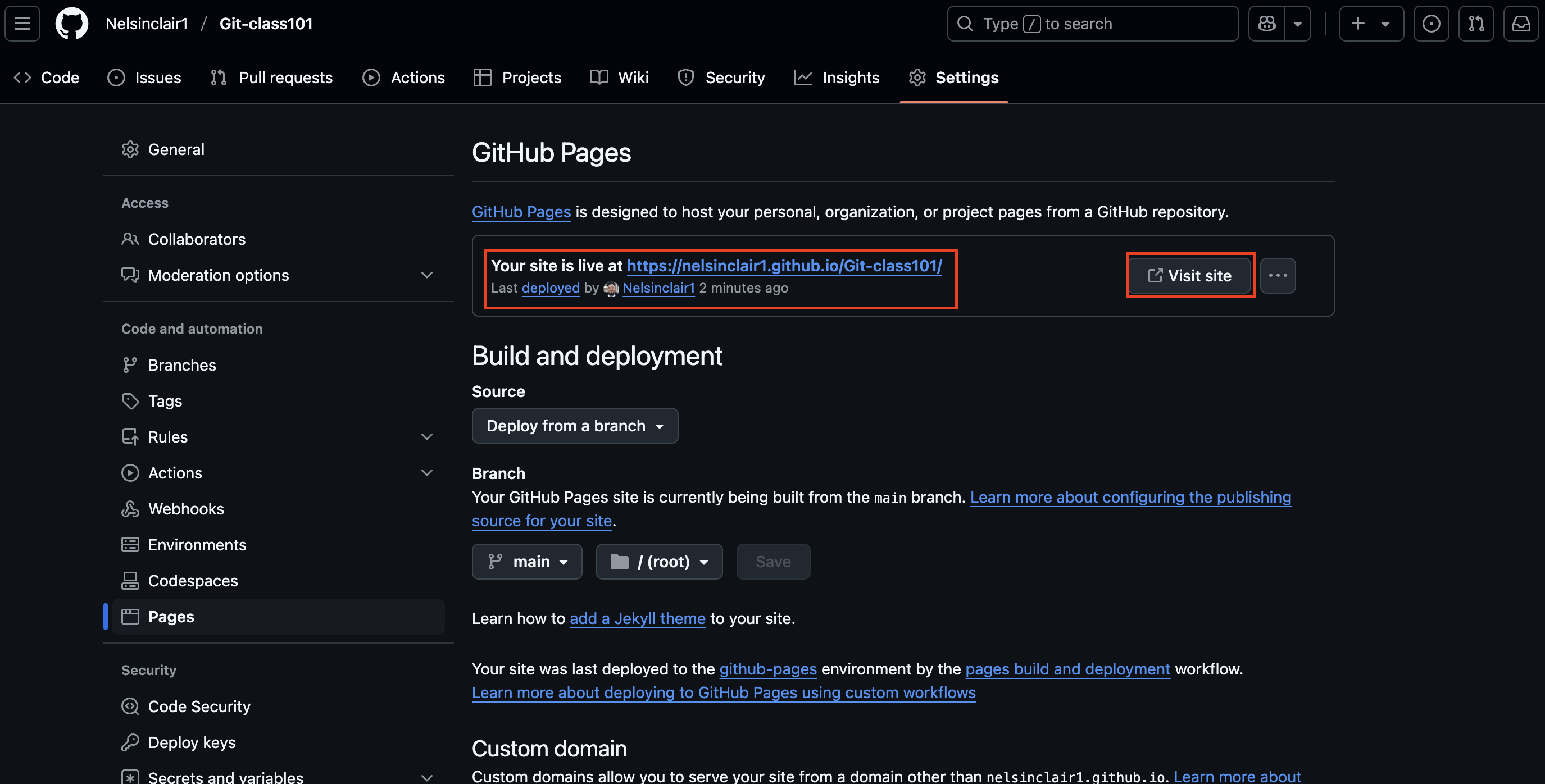Viewport: 1545px width, 784px height.
Task: Open the live site URL link
Action: 784,266
